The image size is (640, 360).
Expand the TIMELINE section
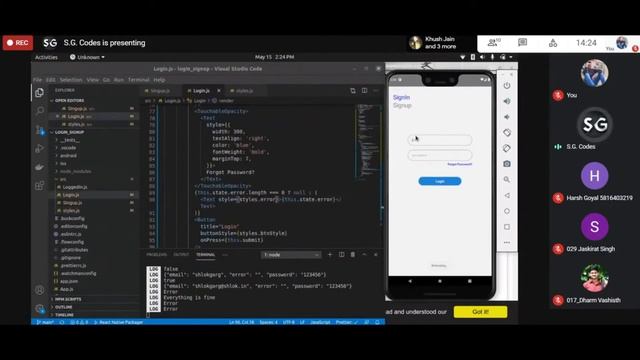(x=64, y=315)
